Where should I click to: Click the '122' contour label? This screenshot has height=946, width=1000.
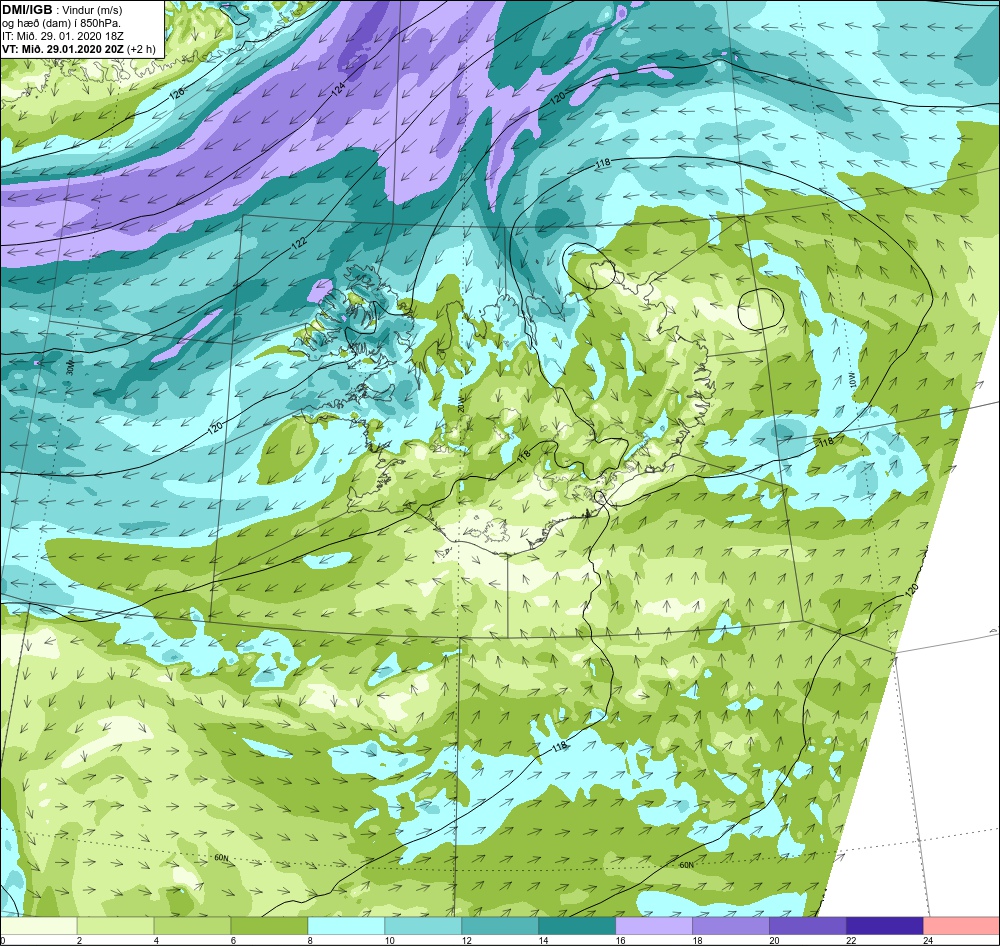pos(300,243)
